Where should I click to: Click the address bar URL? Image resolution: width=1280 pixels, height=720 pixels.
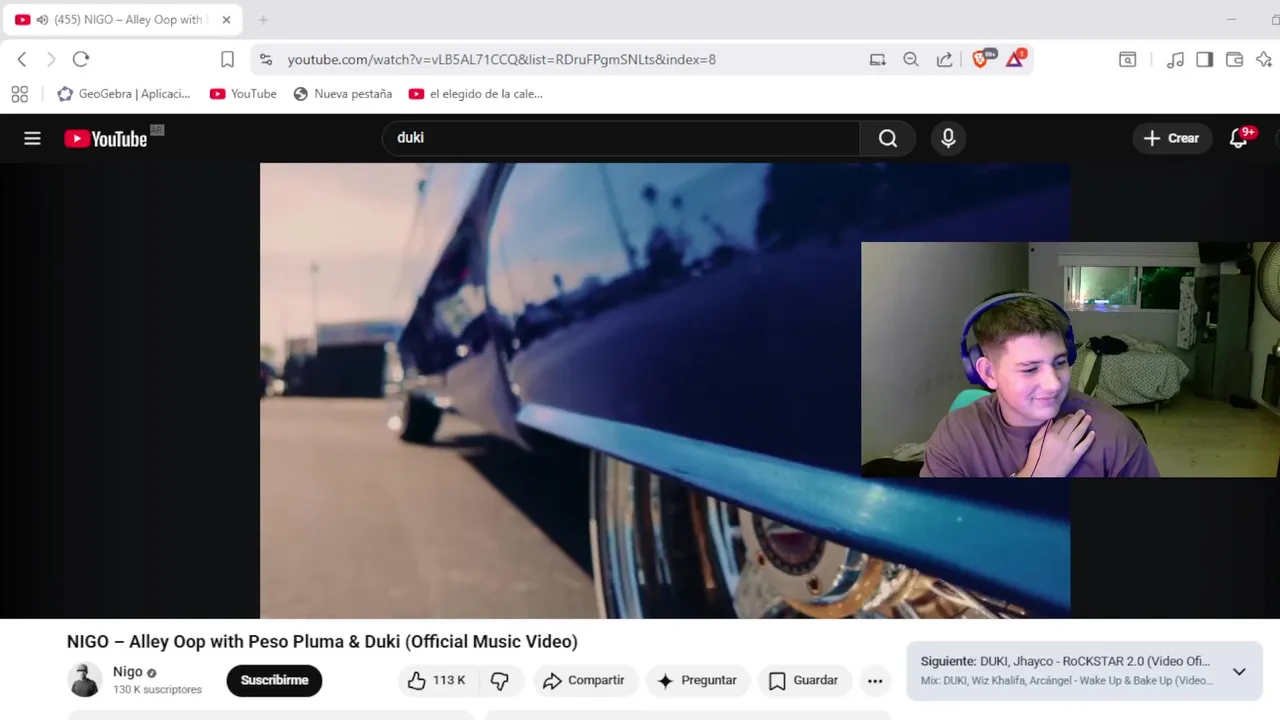click(502, 59)
